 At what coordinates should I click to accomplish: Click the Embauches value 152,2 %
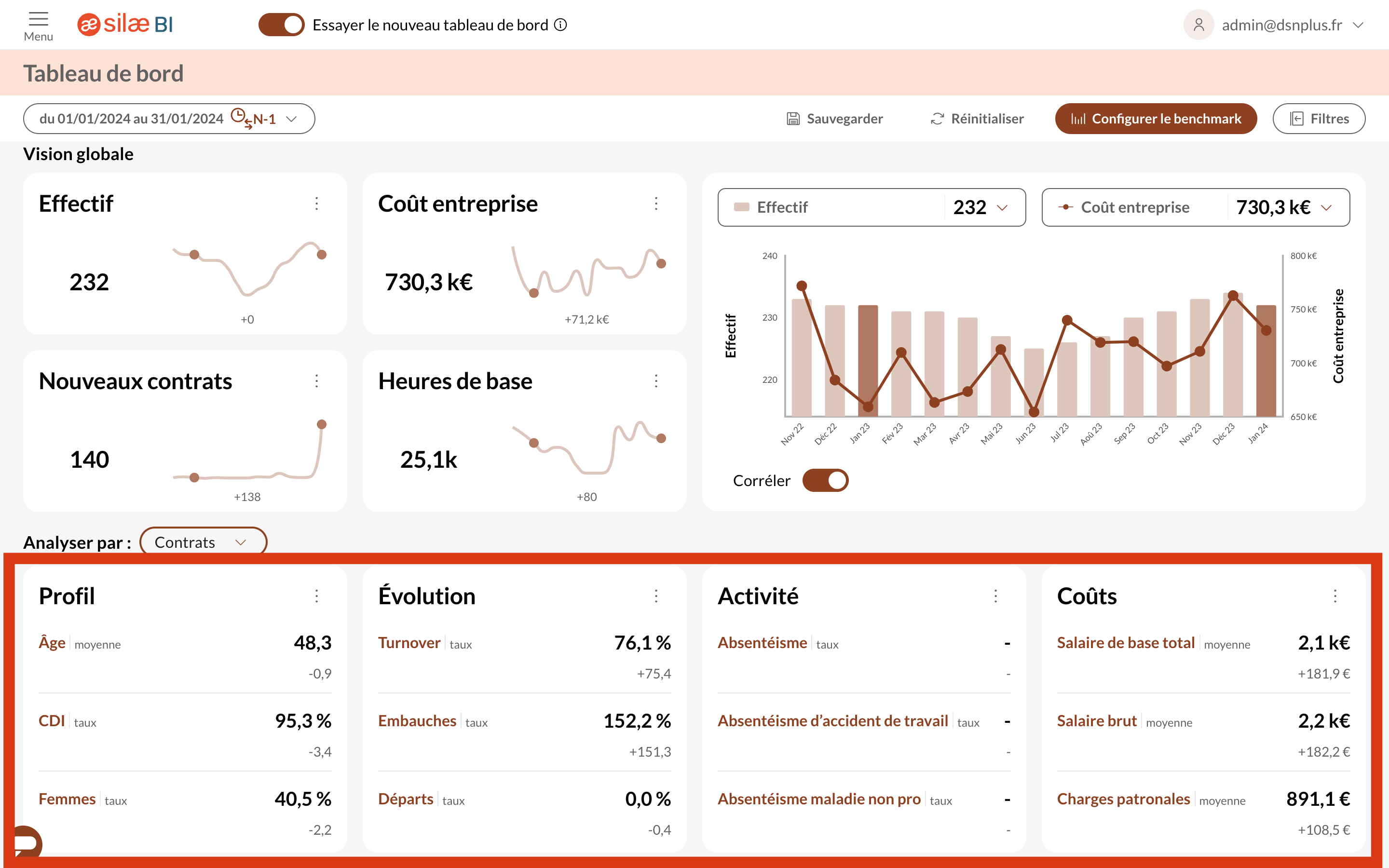point(637,720)
